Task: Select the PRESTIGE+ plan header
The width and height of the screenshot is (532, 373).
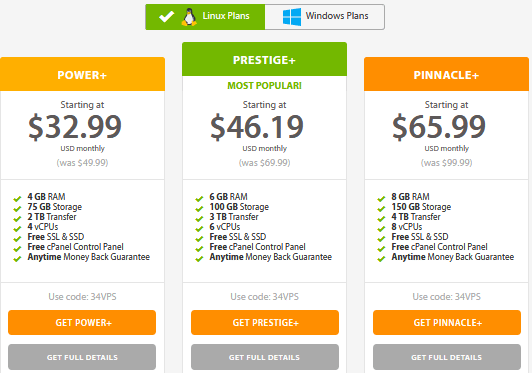Action: pyautogui.click(x=264, y=59)
